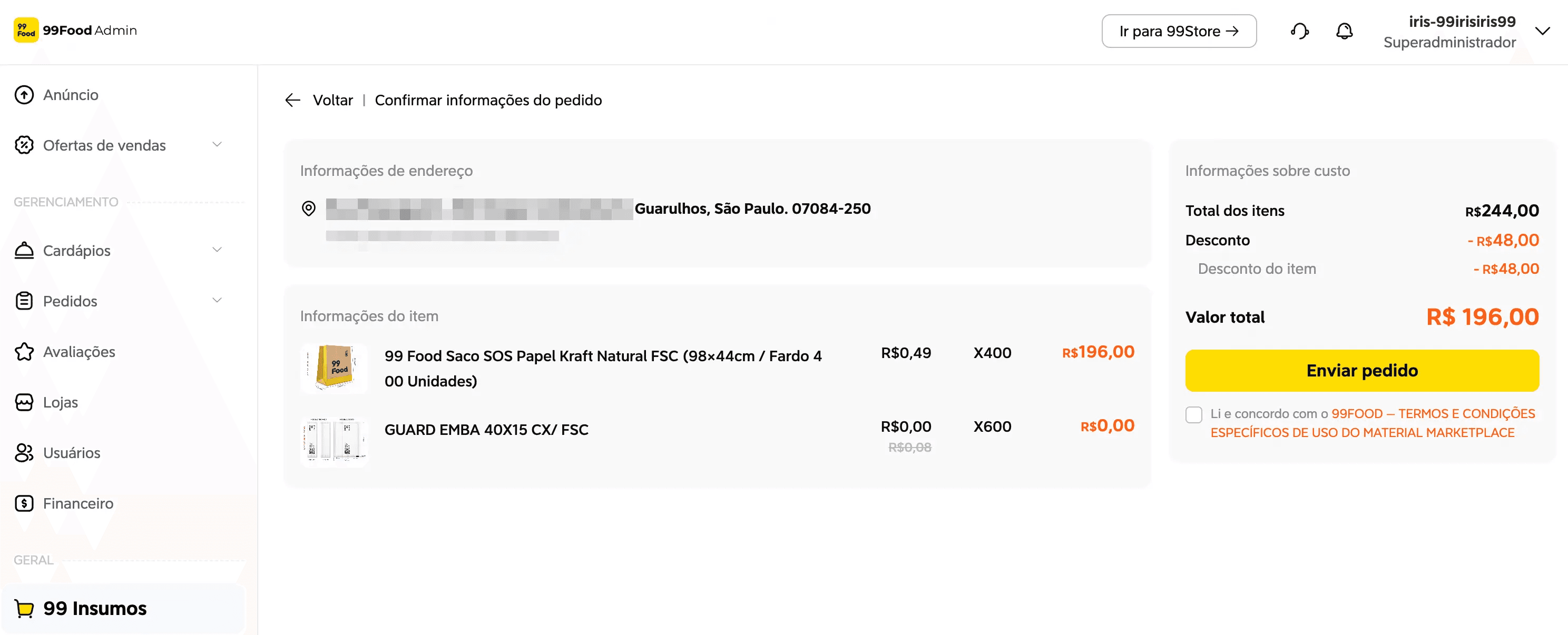Click the Saco SOS Papel Kraft thumbnail

click(334, 369)
